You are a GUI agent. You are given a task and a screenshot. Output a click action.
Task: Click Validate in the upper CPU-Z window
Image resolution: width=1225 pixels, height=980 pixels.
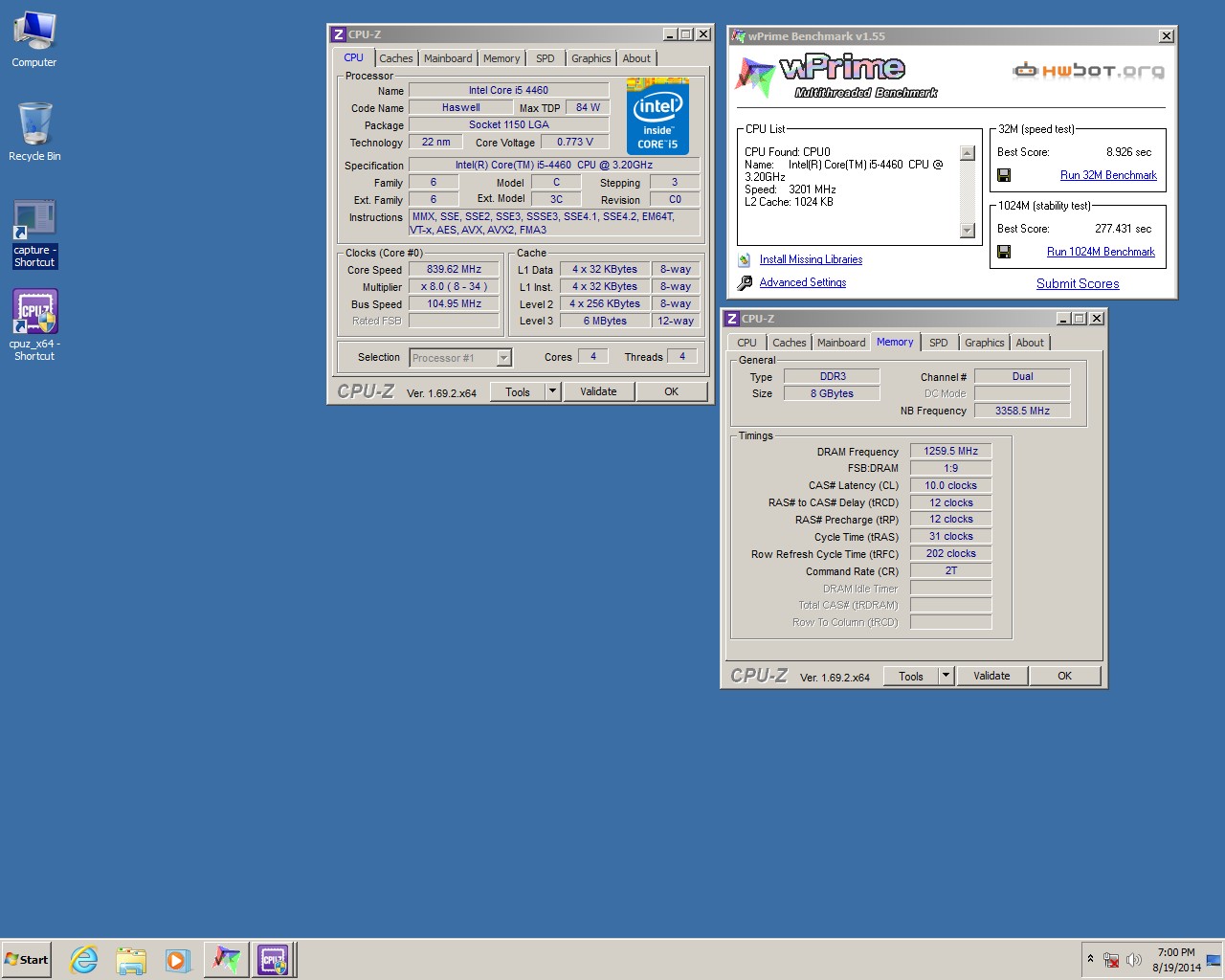point(598,391)
